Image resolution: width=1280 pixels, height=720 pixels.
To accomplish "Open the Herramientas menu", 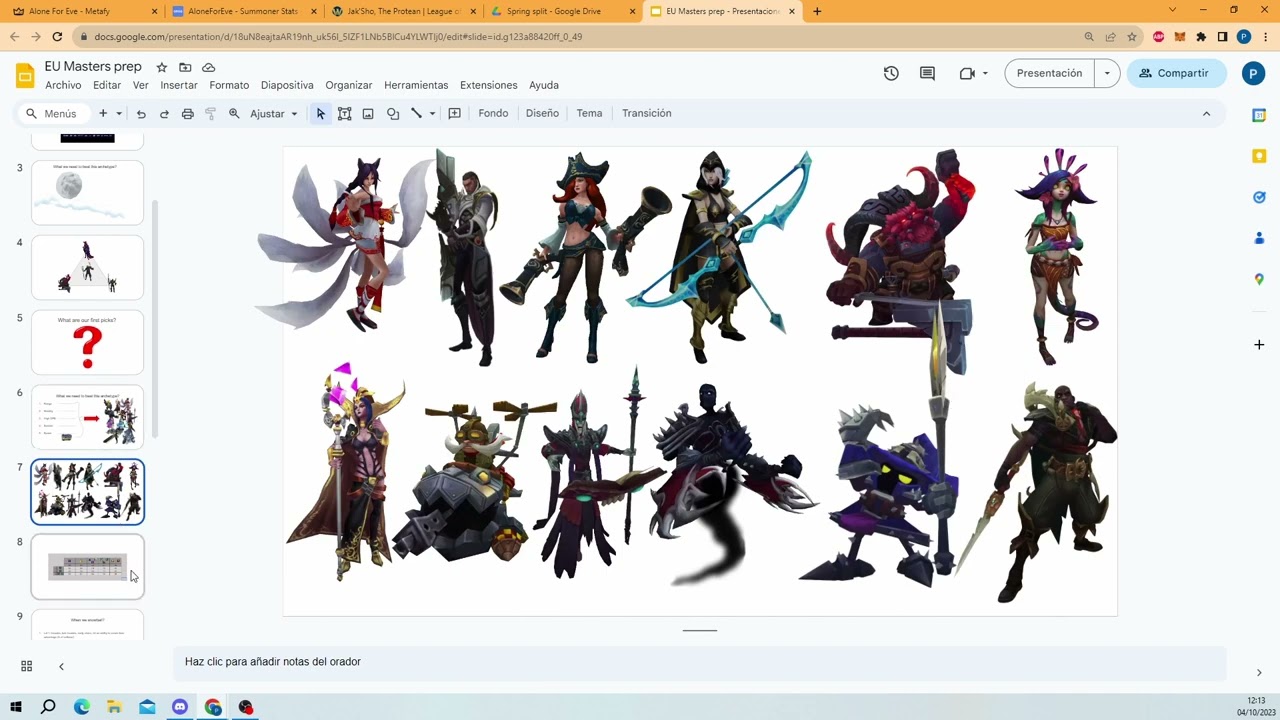I will pos(416,85).
